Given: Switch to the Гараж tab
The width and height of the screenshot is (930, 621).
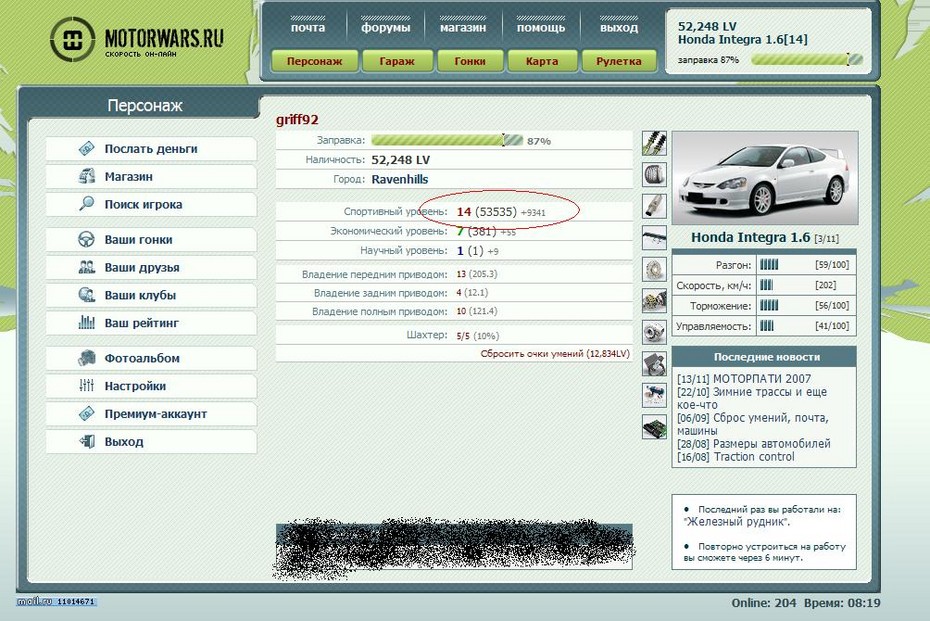Looking at the screenshot, I should 397,61.
